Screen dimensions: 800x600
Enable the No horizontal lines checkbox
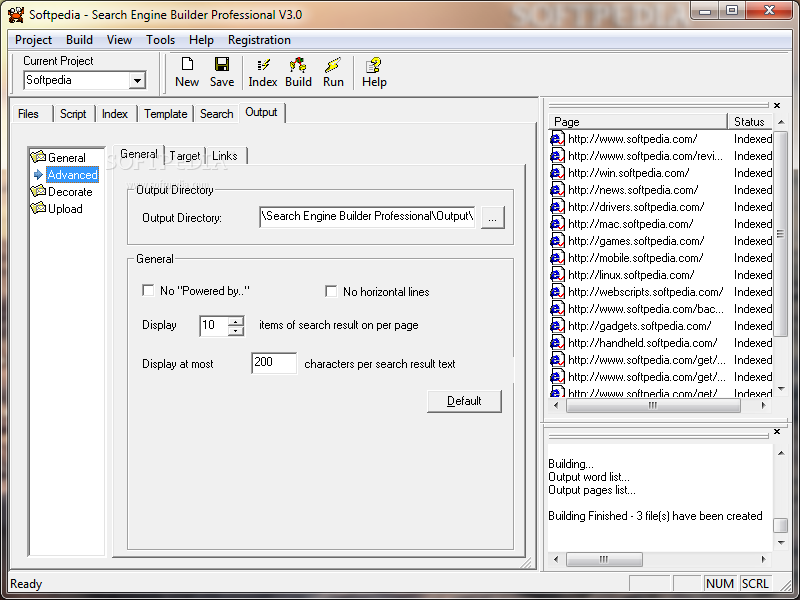[331, 291]
